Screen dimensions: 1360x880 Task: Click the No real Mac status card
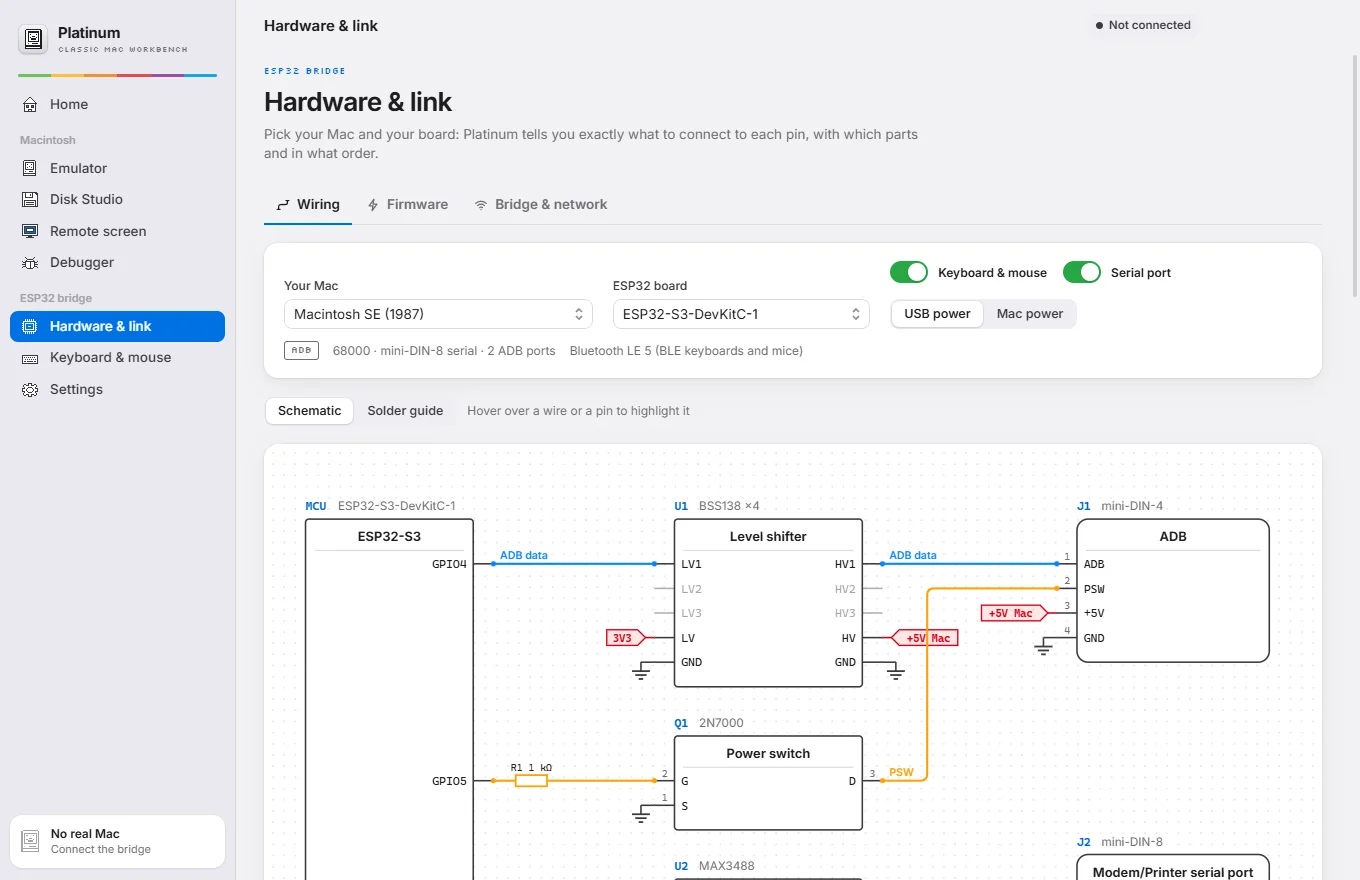pos(118,841)
